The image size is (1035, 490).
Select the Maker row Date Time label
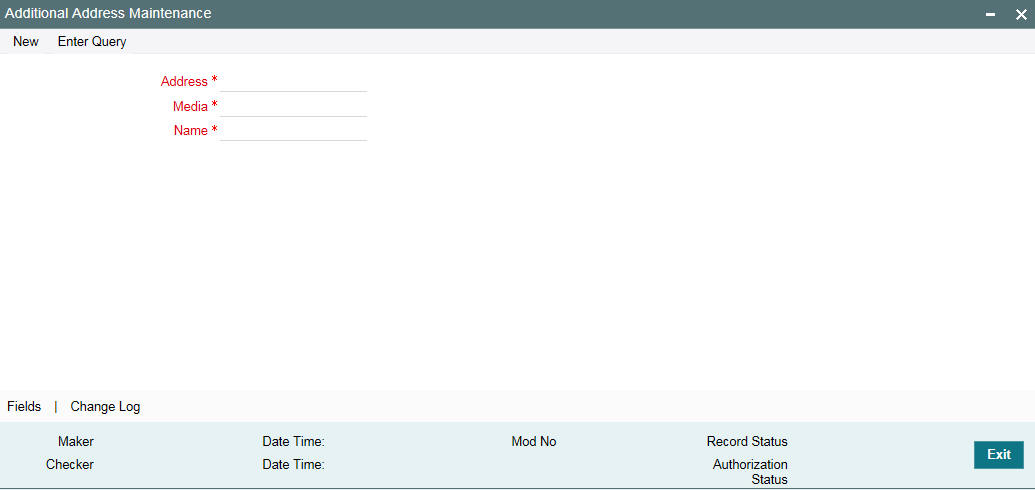click(x=293, y=442)
